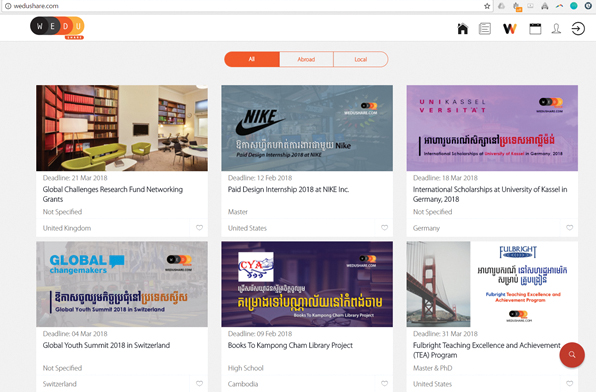
Task: Select the All filter tab
Action: click(252, 59)
